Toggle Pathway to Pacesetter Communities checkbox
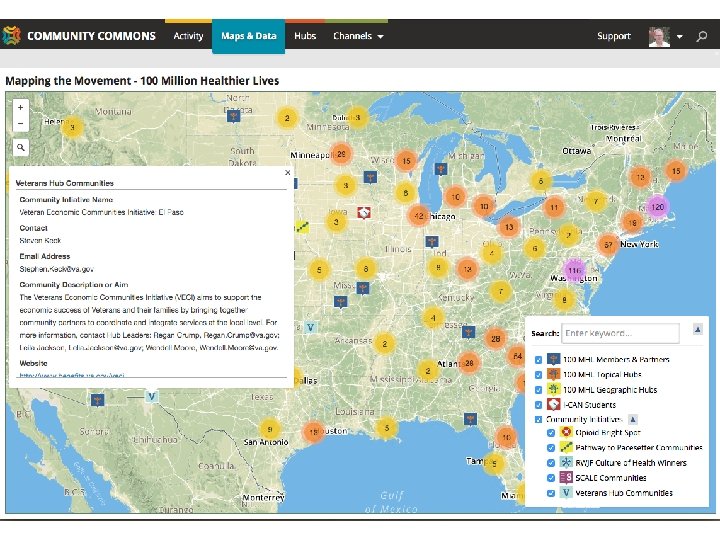 click(551, 448)
